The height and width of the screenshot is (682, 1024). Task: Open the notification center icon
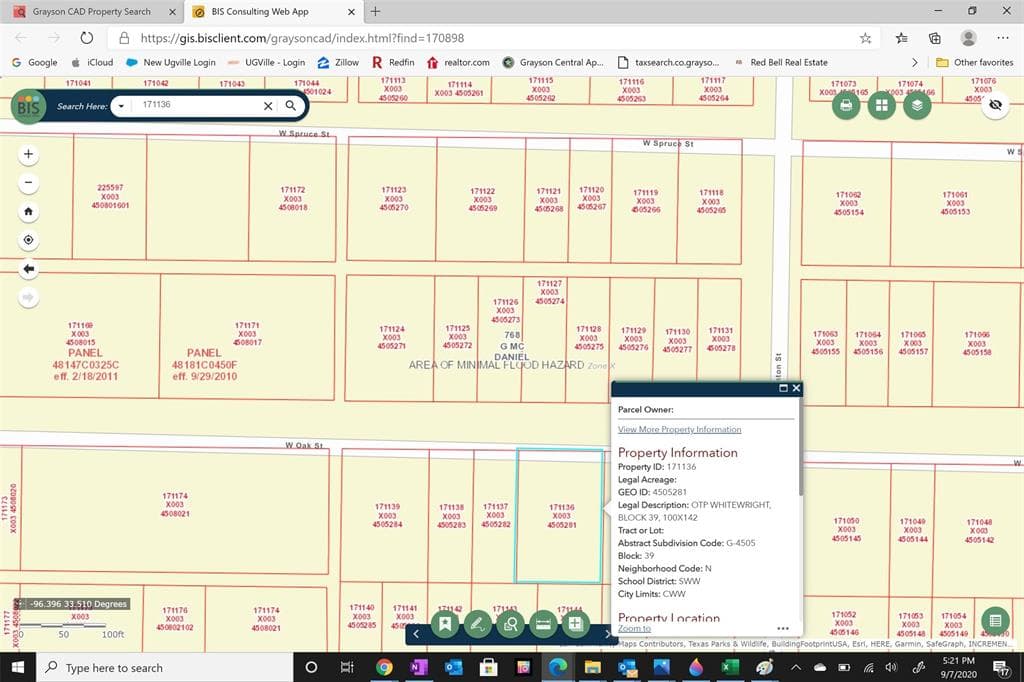(x=1001, y=668)
